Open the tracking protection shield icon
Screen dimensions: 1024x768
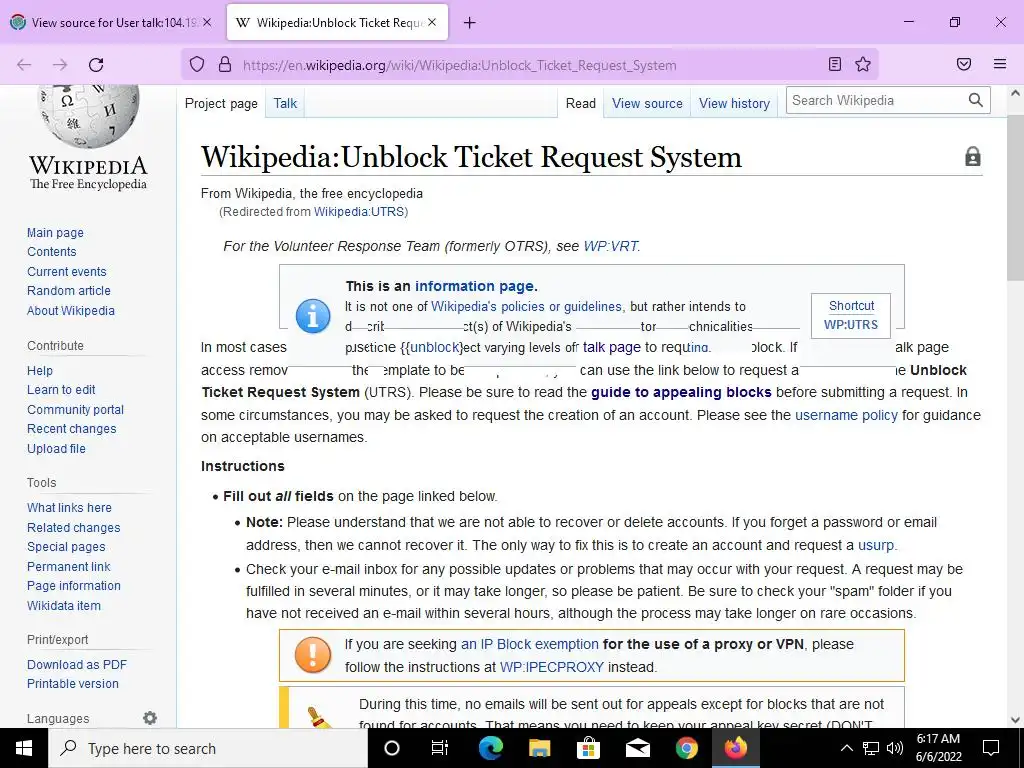click(197, 65)
